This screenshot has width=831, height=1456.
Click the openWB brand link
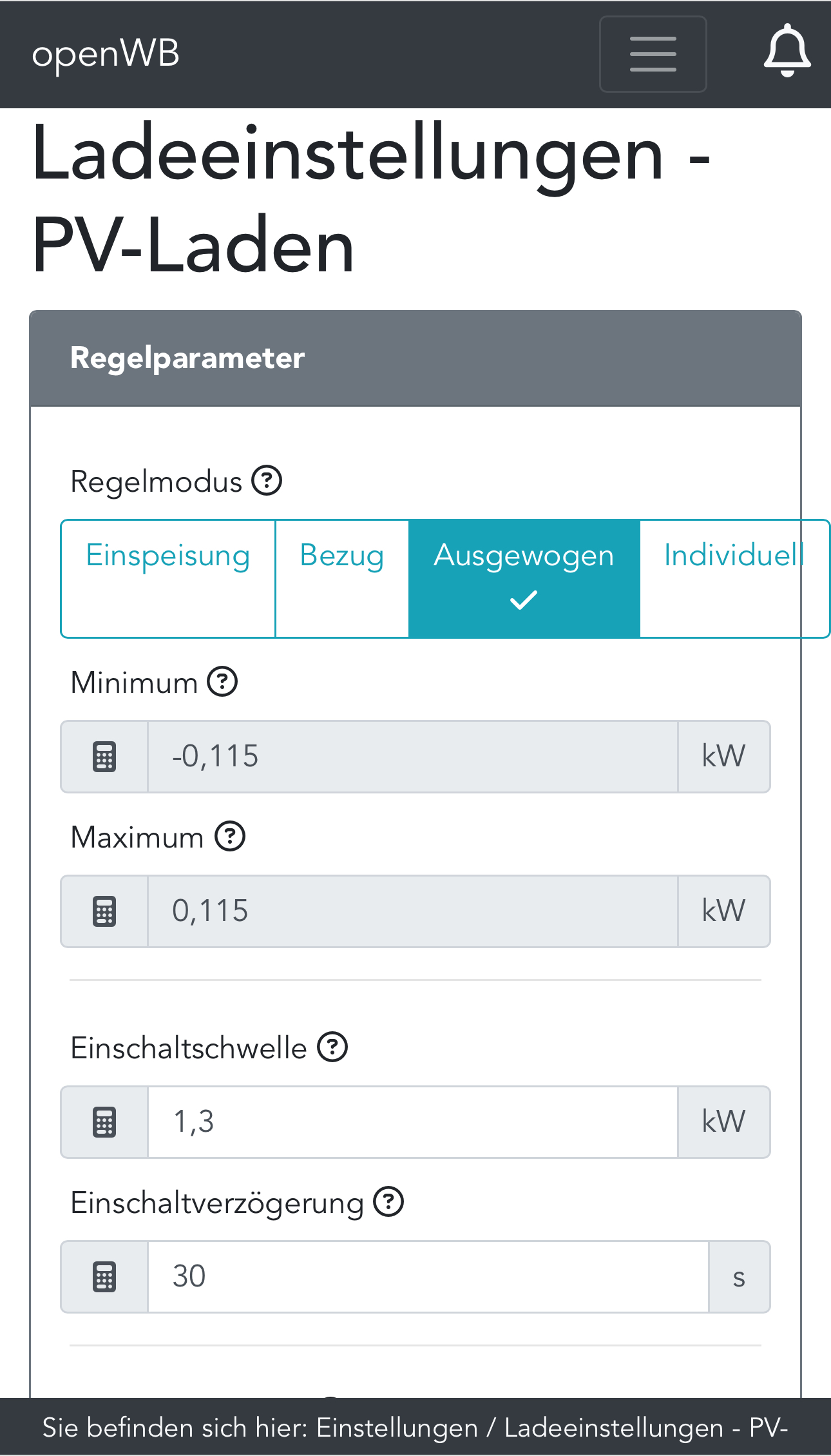[106, 54]
